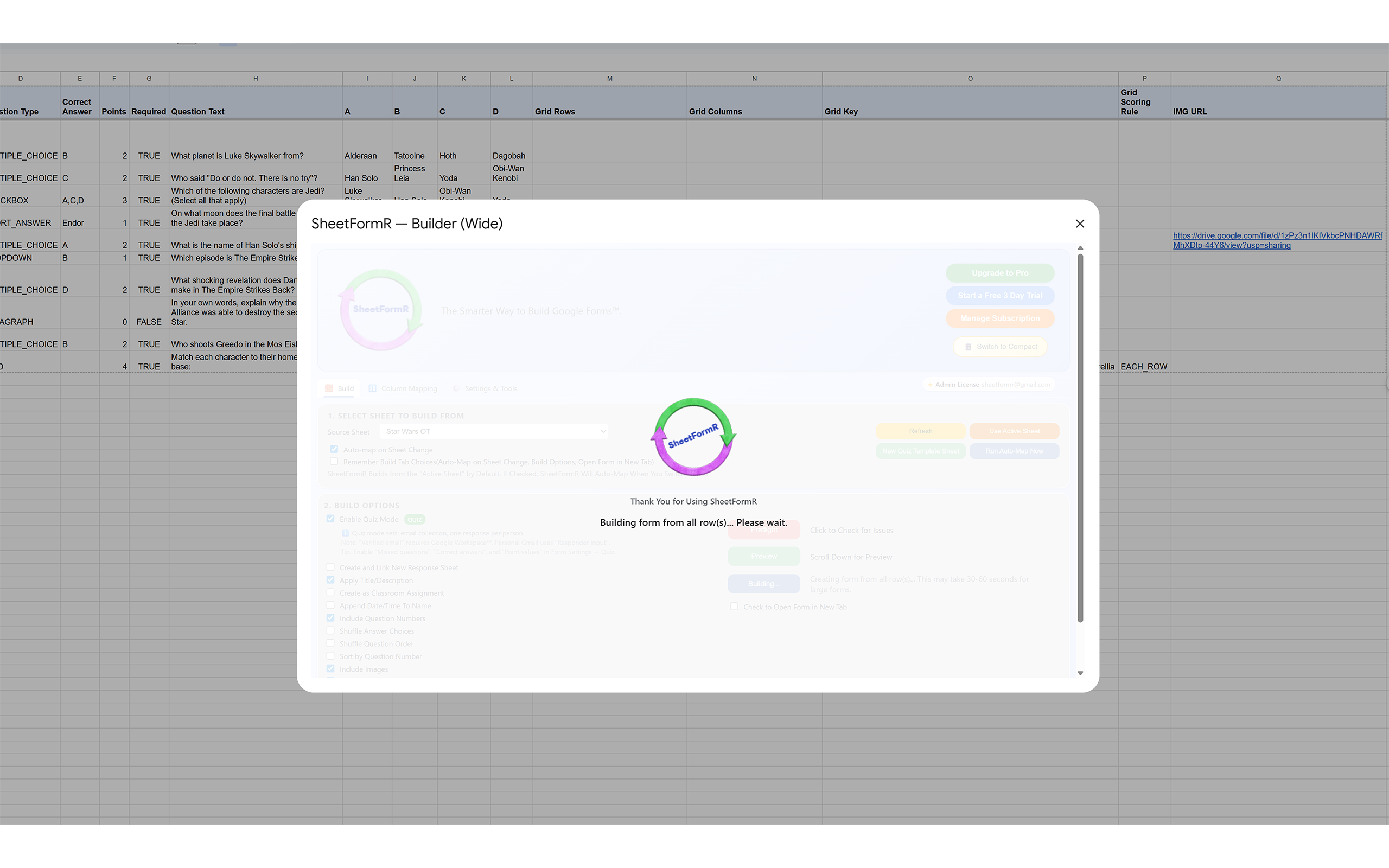Click the Column Mapping grid icon

click(x=373, y=388)
